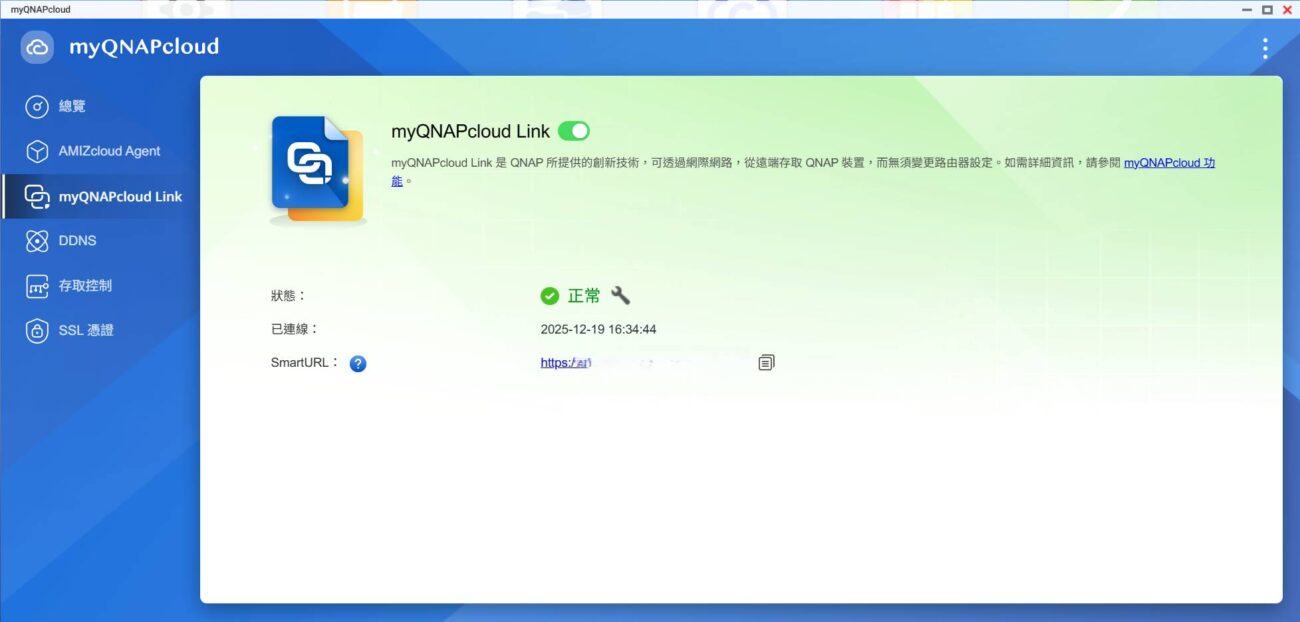Open the DDNS section
Image resolution: width=1300 pixels, height=622 pixels.
point(77,241)
